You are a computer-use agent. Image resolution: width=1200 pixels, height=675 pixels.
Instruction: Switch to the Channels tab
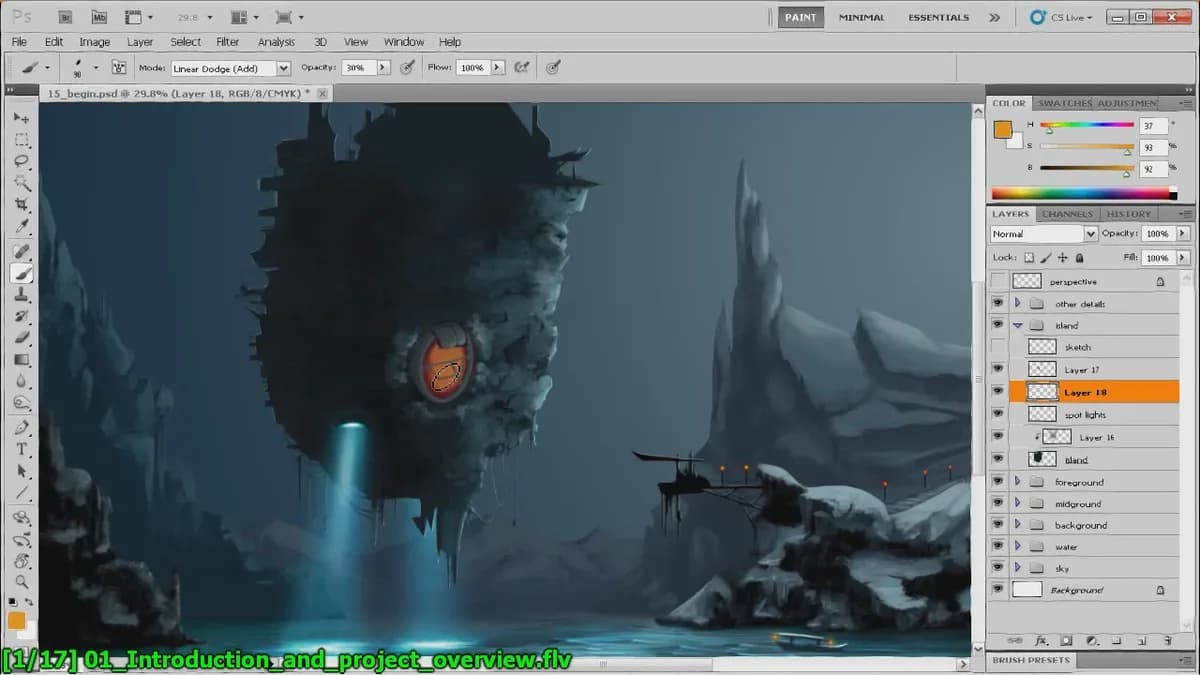tap(1067, 214)
